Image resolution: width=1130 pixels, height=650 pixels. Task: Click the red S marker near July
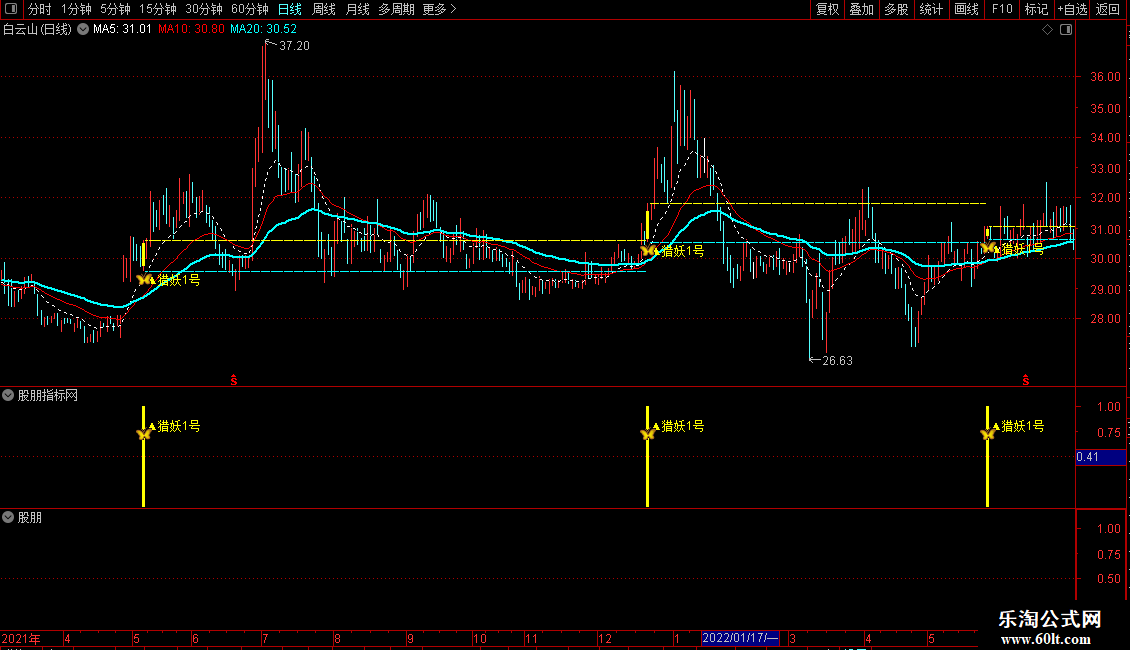(233, 380)
